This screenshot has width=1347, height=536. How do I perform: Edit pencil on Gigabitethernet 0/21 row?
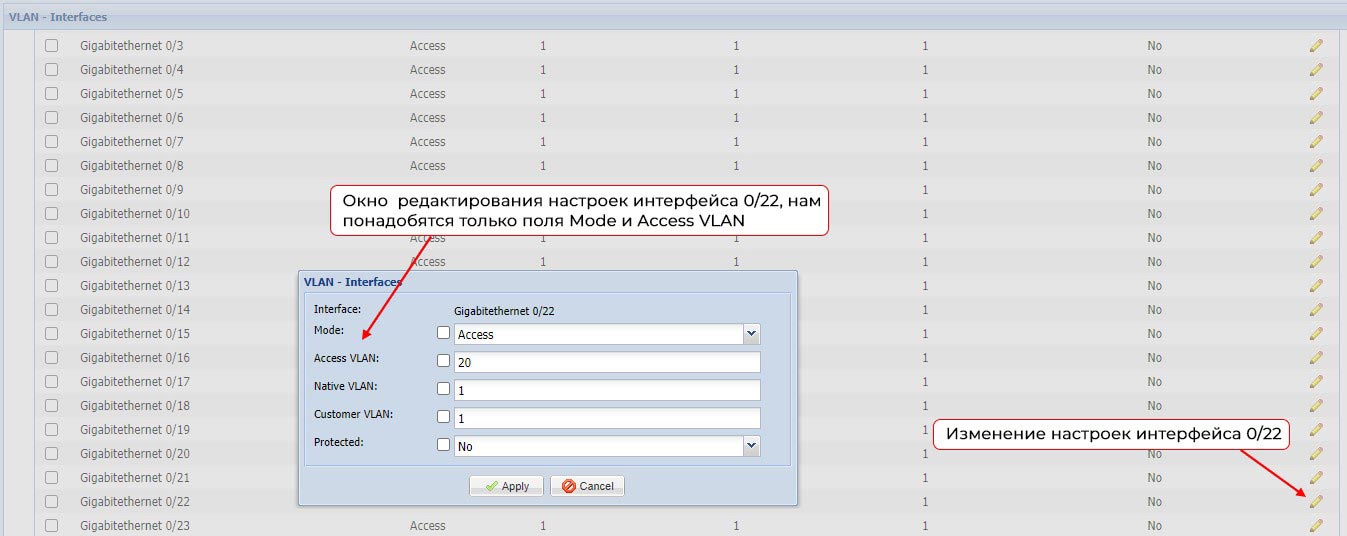pos(1316,478)
